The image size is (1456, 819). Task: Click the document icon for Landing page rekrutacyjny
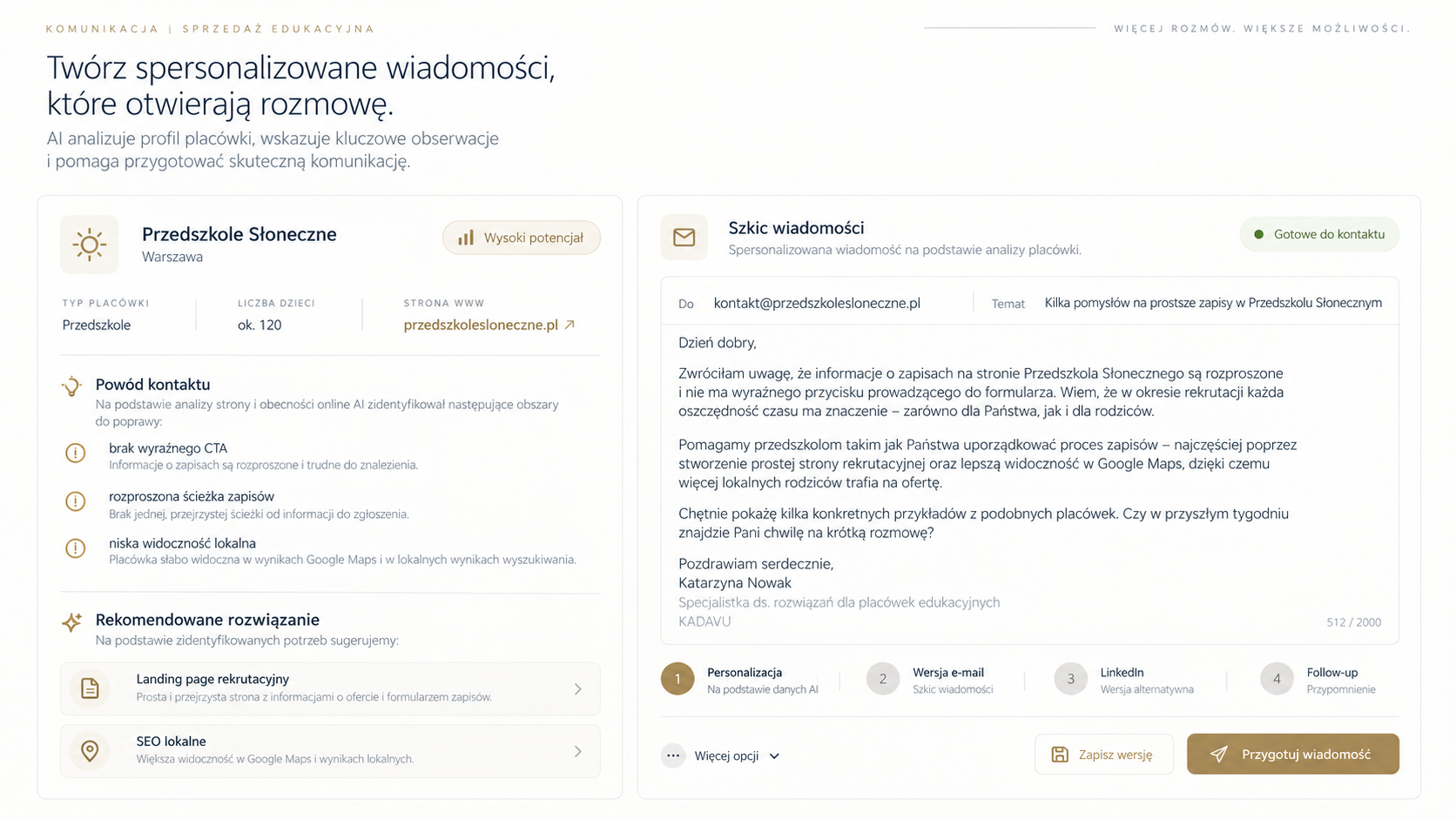coord(90,688)
